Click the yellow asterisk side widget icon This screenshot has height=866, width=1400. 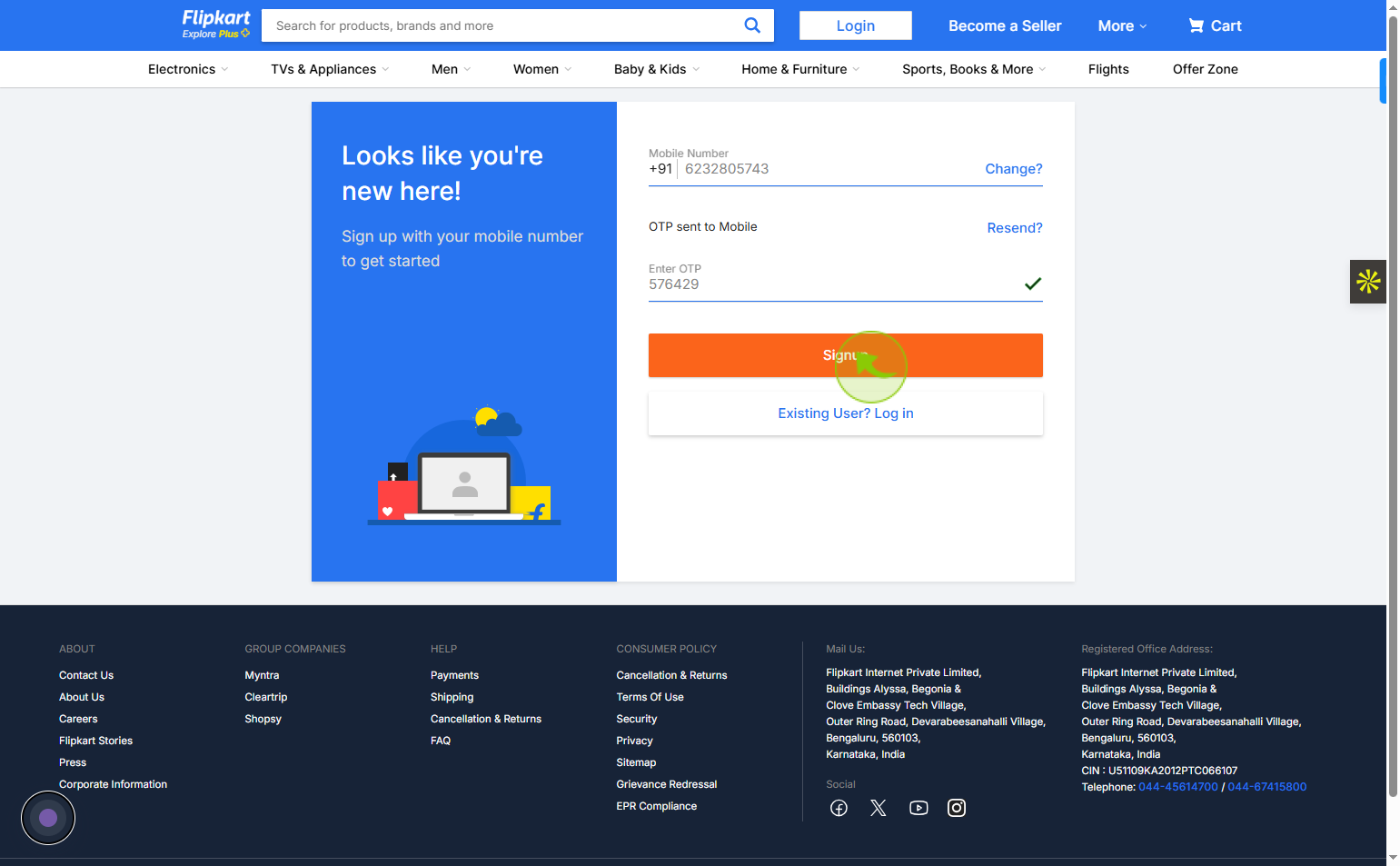click(x=1368, y=282)
